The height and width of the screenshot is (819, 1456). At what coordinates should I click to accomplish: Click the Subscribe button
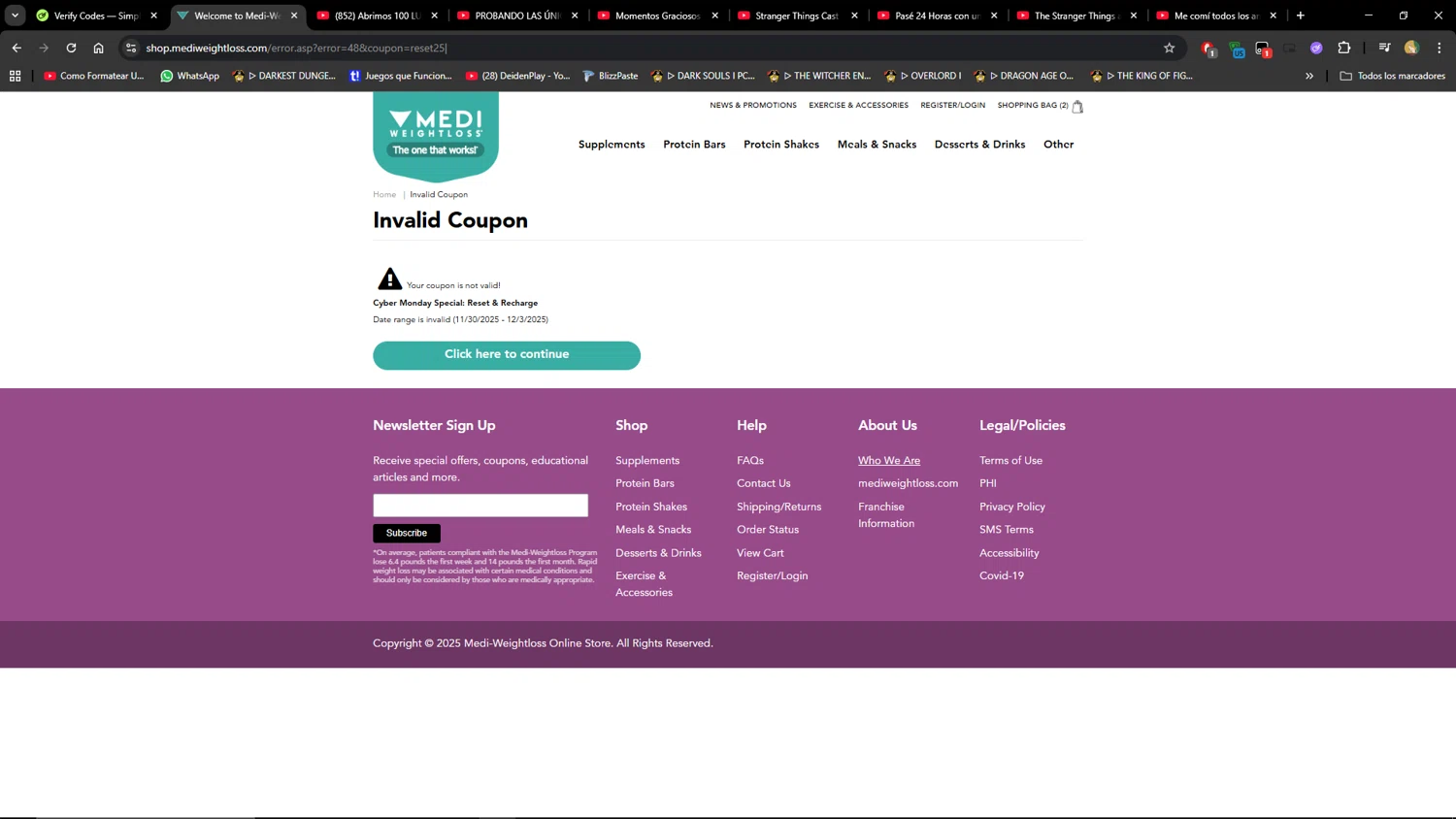click(407, 533)
